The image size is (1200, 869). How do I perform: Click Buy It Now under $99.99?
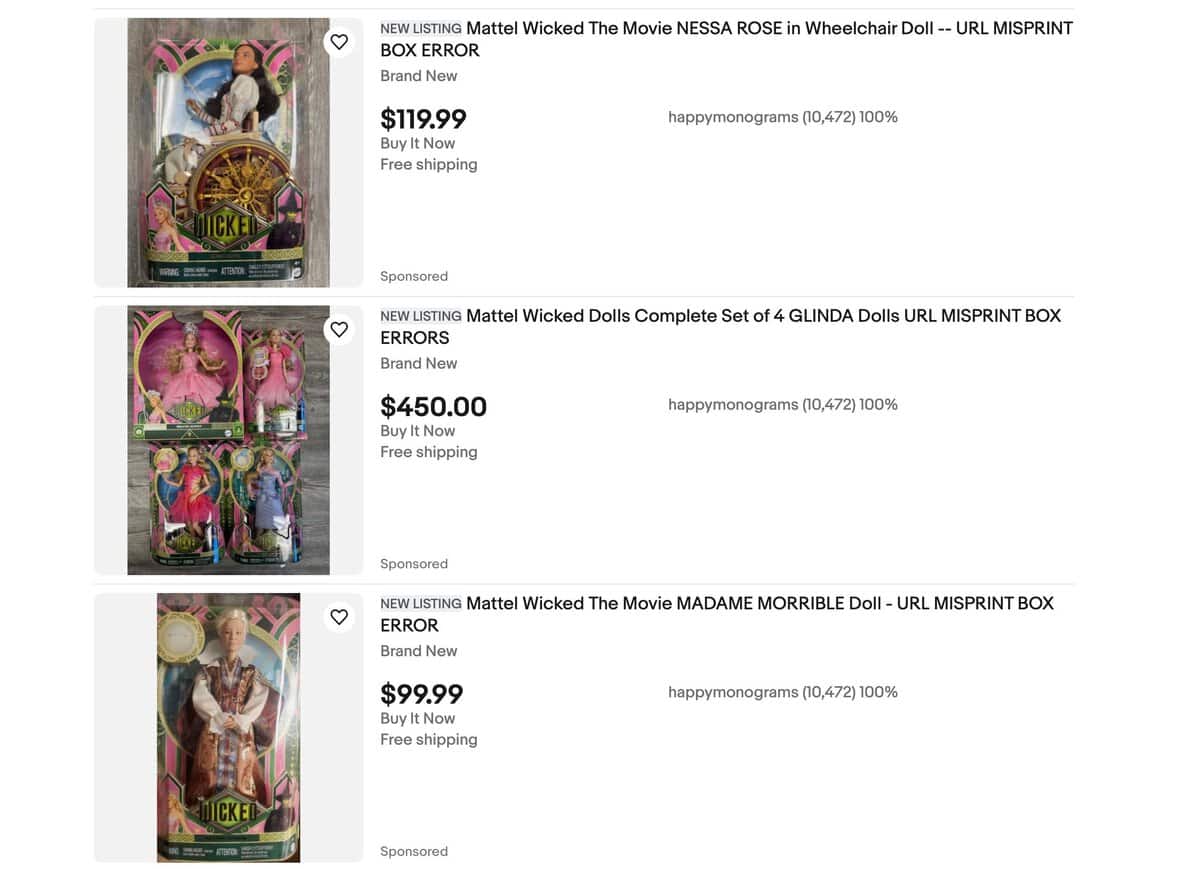pyautogui.click(x=417, y=718)
